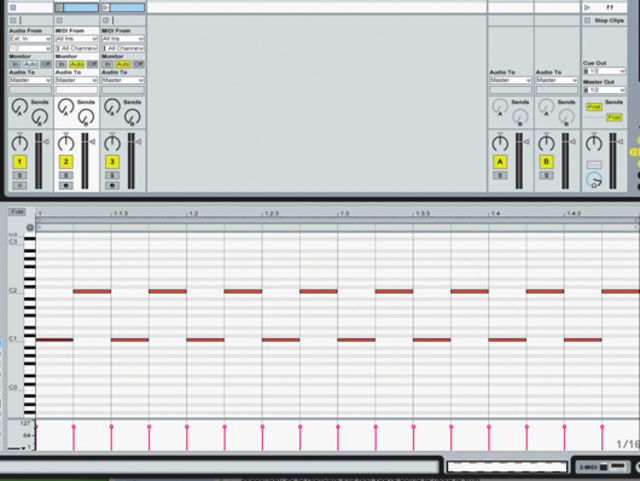Click the 1.4 marker in the ruler
This screenshot has width=640, height=481.
[495, 214]
